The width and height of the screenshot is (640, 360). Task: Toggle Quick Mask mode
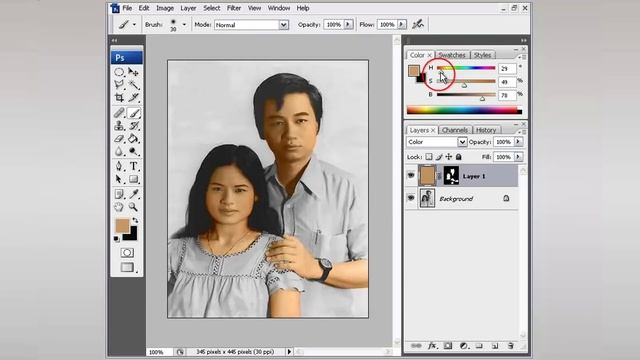point(127,253)
